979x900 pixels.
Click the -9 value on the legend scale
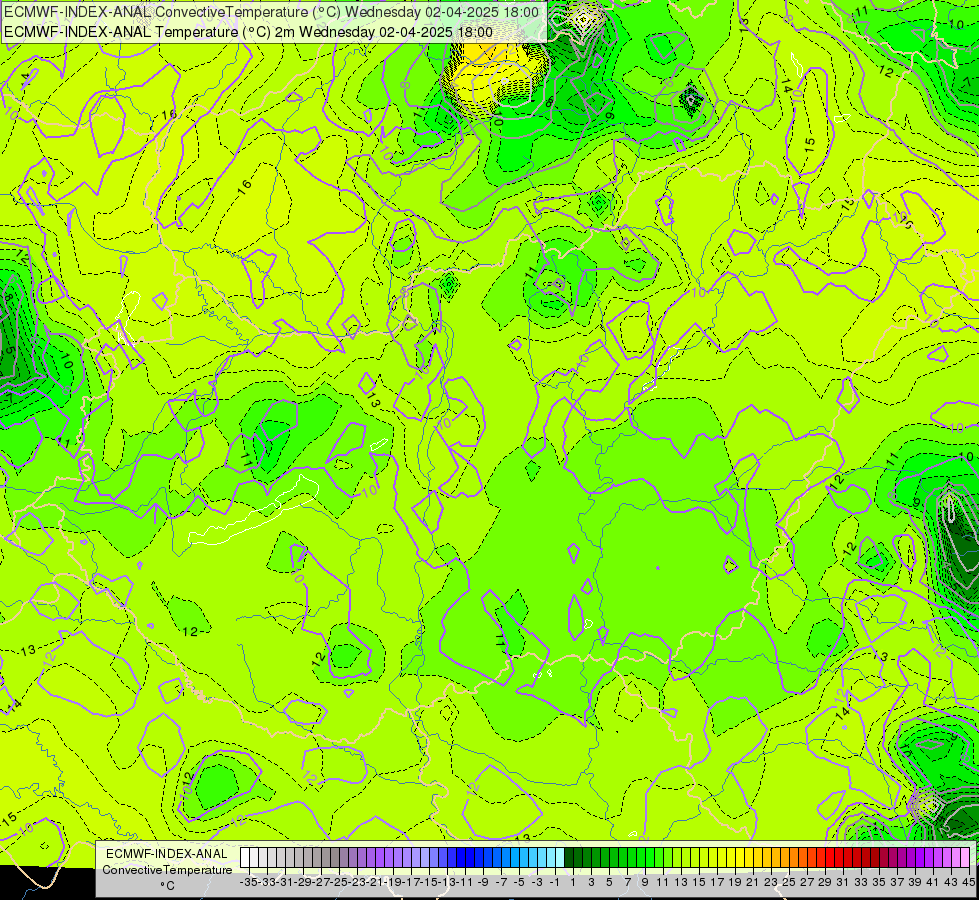[483, 882]
